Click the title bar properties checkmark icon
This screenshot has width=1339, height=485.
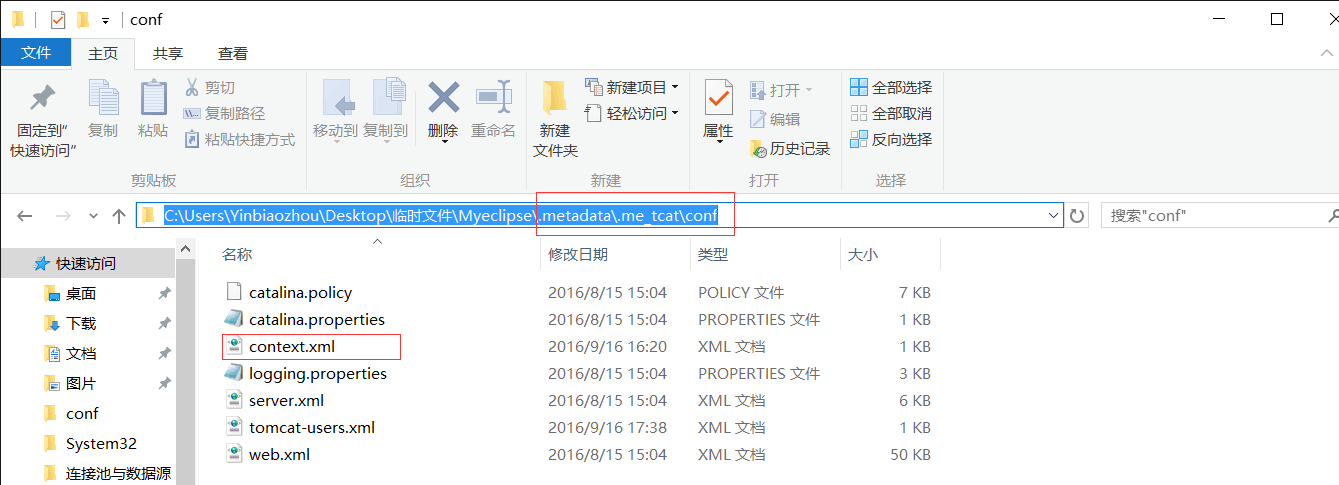point(58,19)
